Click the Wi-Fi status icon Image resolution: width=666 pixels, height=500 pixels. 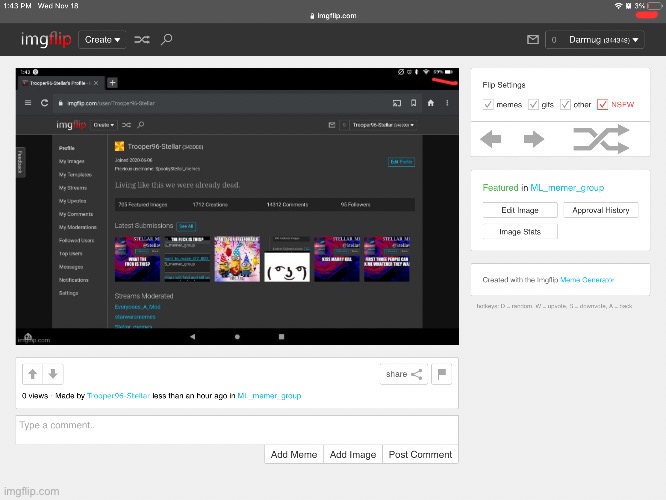click(618, 6)
